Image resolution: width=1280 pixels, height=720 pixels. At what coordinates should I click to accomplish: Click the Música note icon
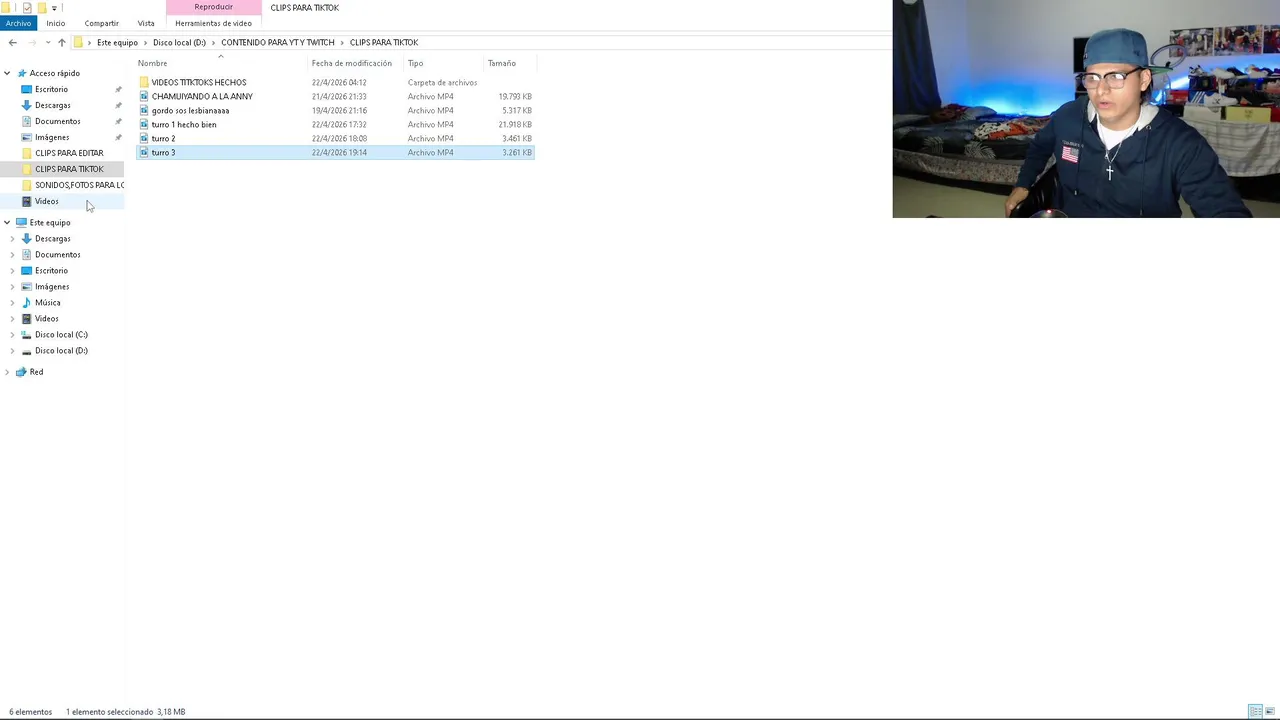click(x=26, y=302)
